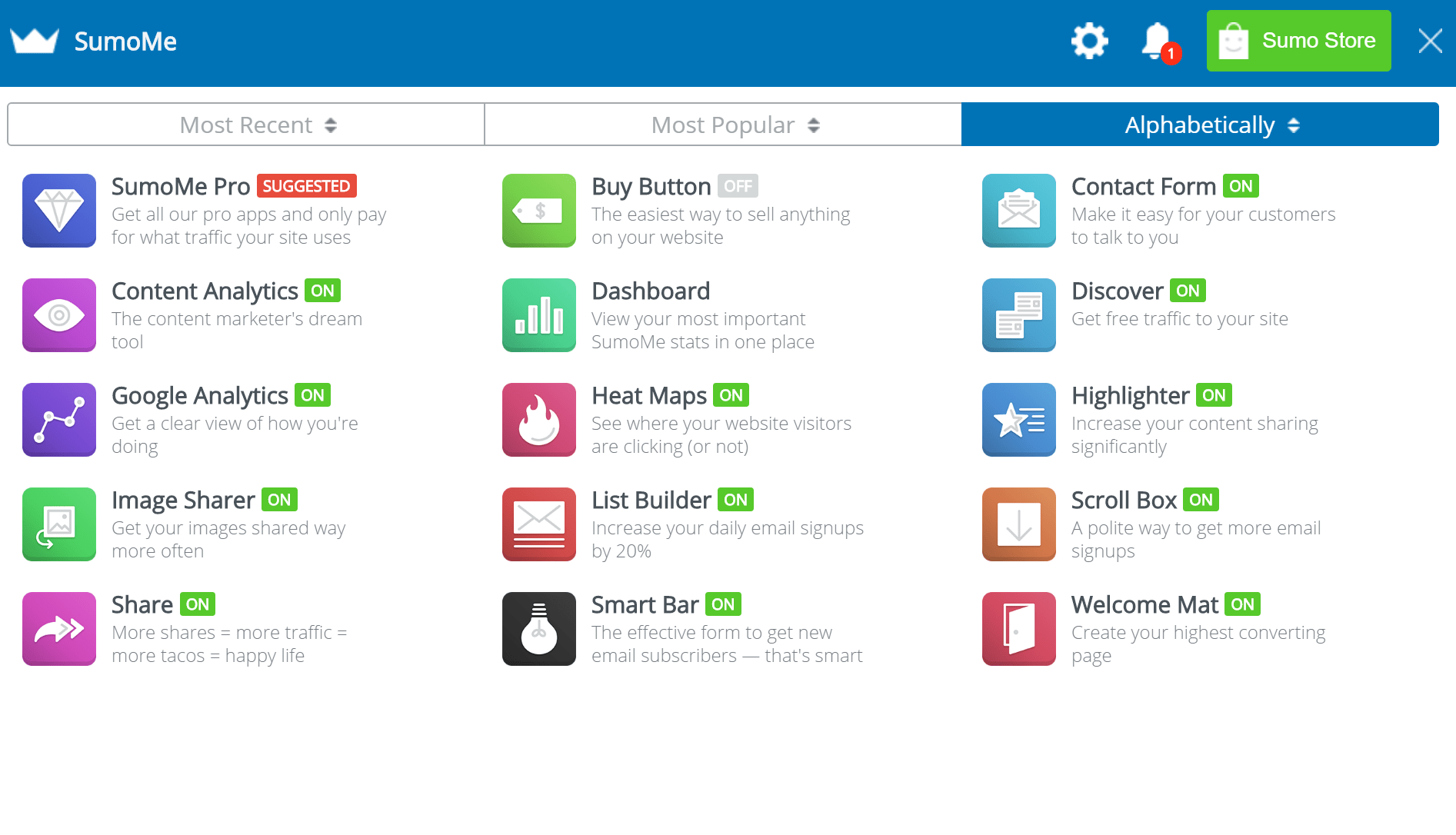Open the SumoMe Pro diamond icon

(59, 211)
